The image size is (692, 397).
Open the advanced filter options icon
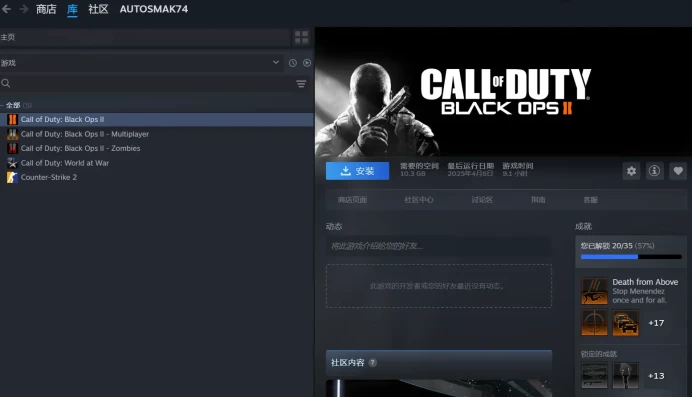click(301, 84)
